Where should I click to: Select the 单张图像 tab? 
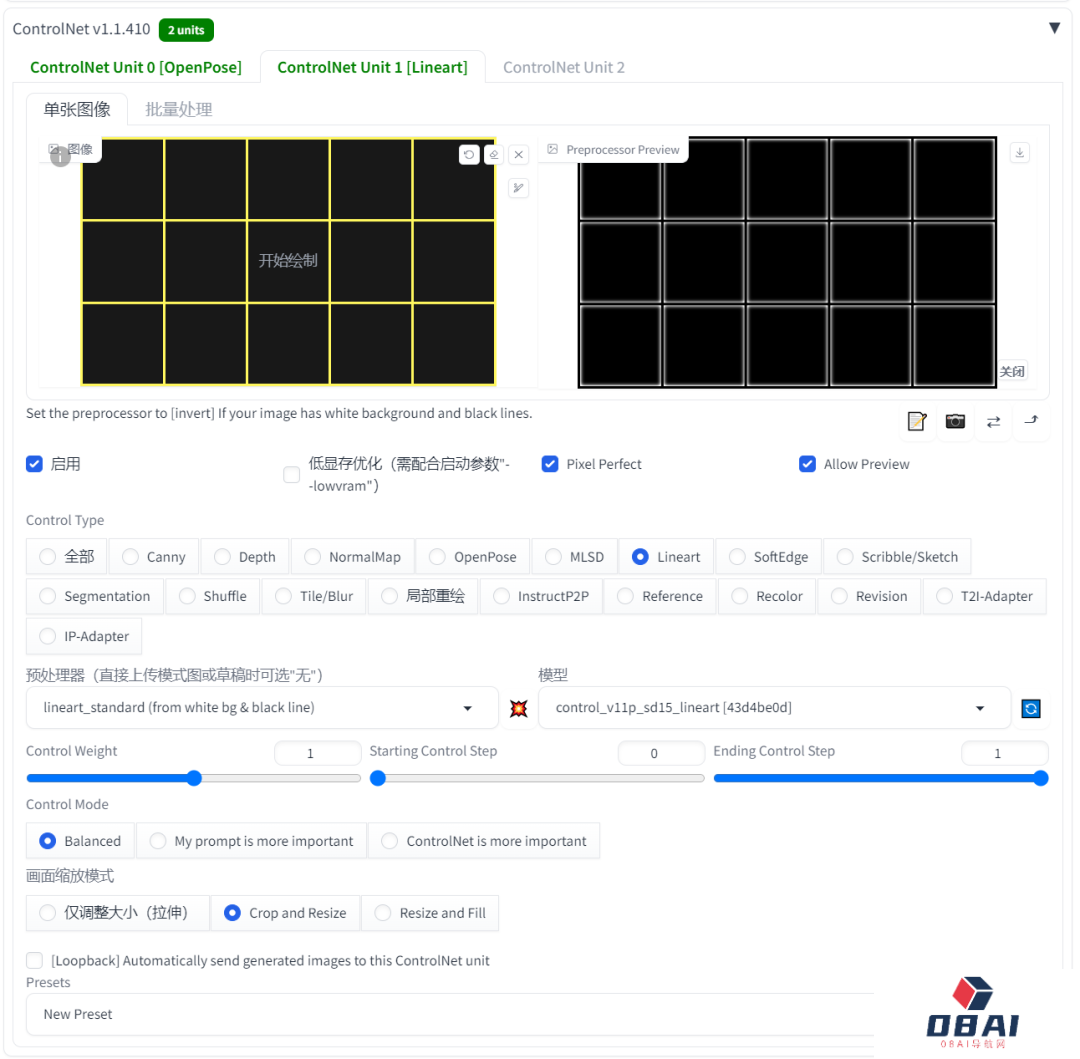pyautogui.click(x=76, y=109)
